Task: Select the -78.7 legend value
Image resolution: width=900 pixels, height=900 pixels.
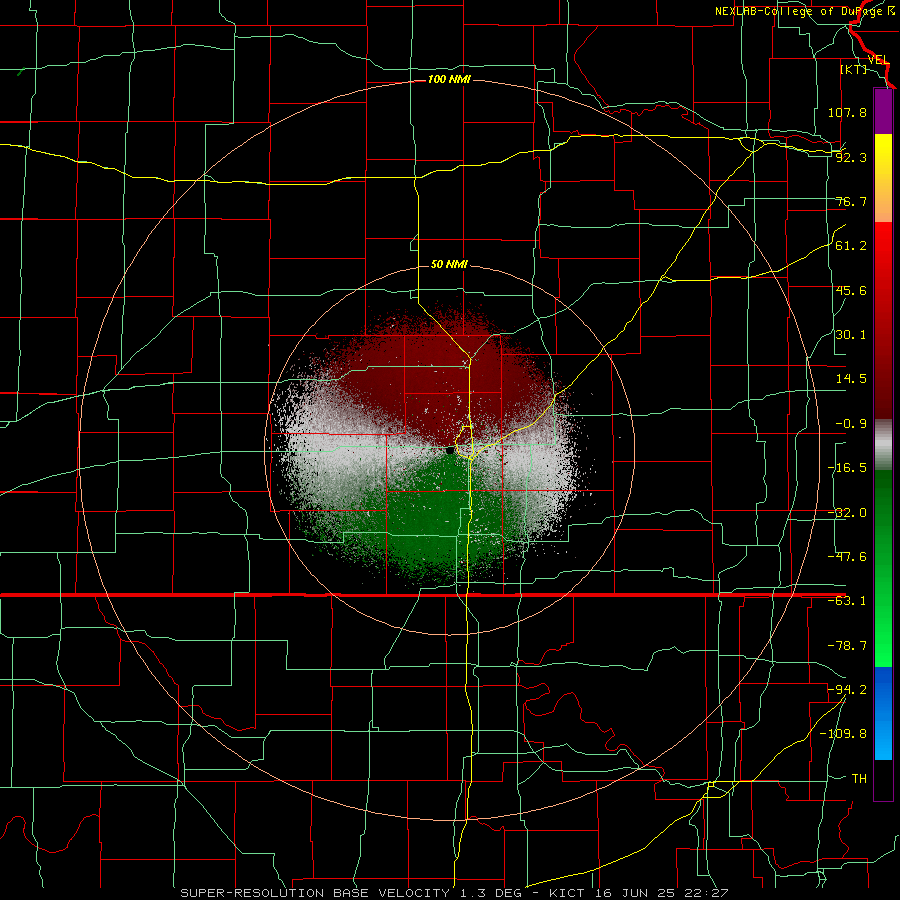Action: [x=847, y=646]
